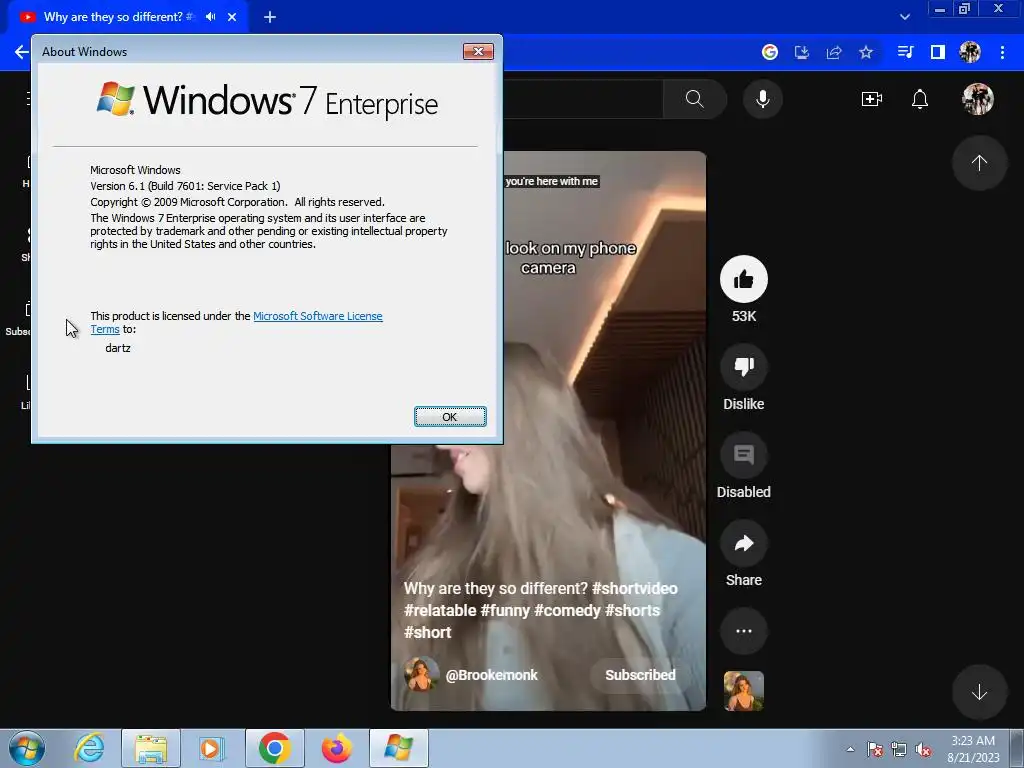The width and height of the screenshot is (1024, 768).
Task: Open Microsoft Software License link
Action: (x=317, y=316)
